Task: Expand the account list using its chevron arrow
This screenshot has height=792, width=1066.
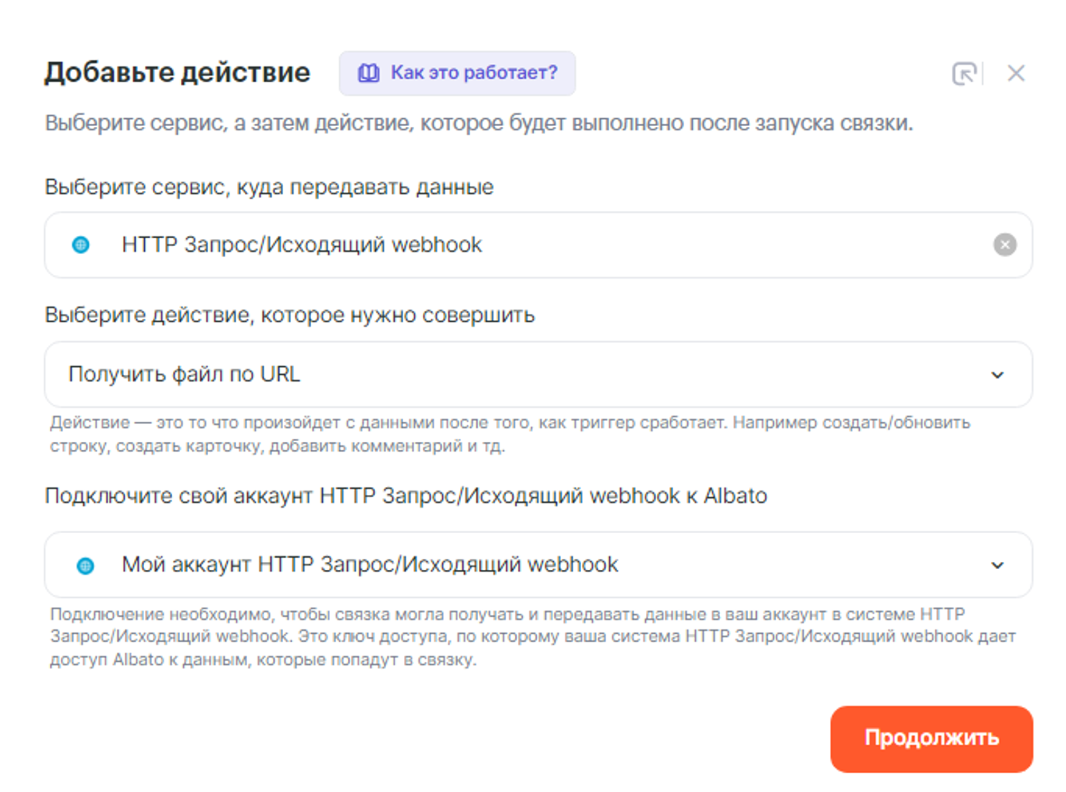Action: point(997,565)
